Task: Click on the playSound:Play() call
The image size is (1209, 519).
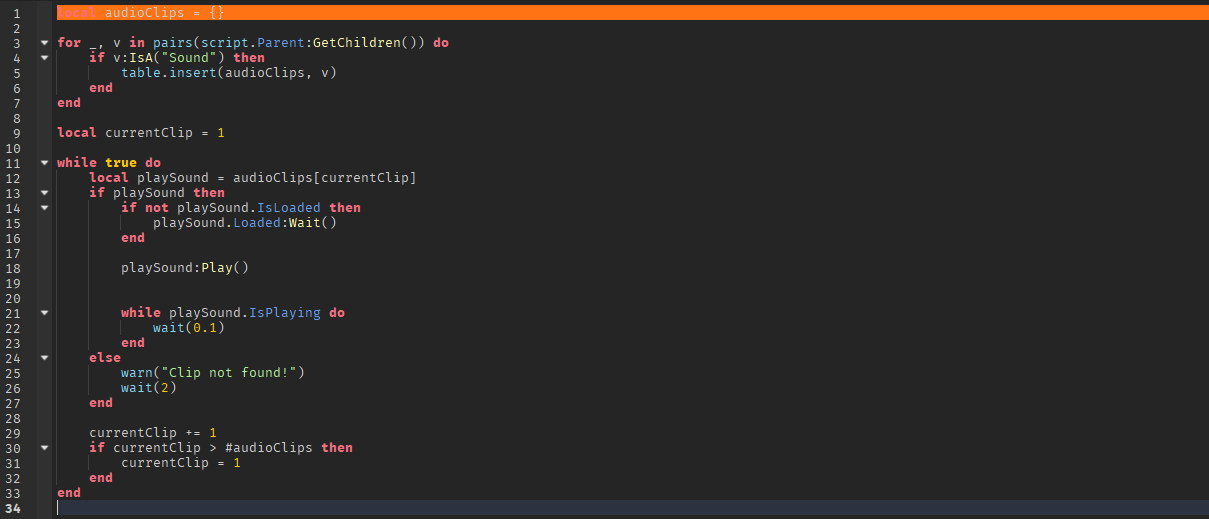Action: pyautogui.click(x=184, y=268)
